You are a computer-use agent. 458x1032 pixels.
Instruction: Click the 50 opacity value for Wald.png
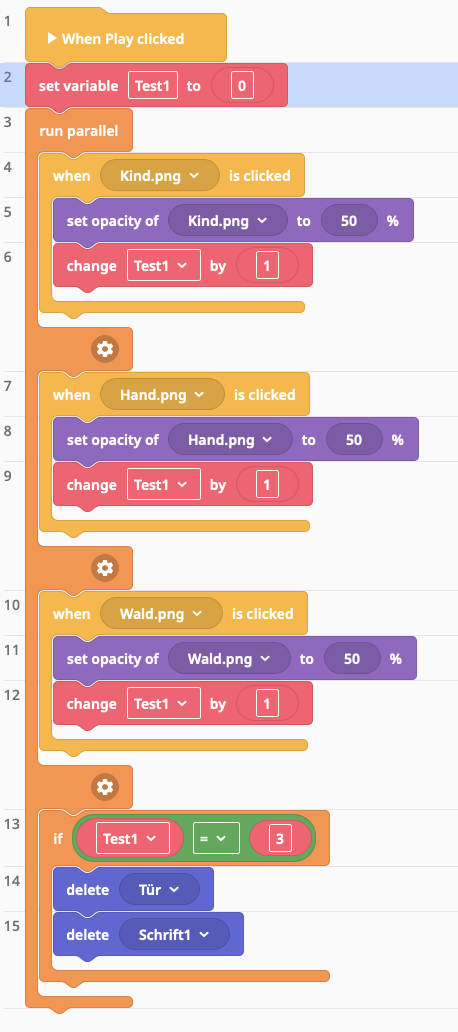(352, 658)
